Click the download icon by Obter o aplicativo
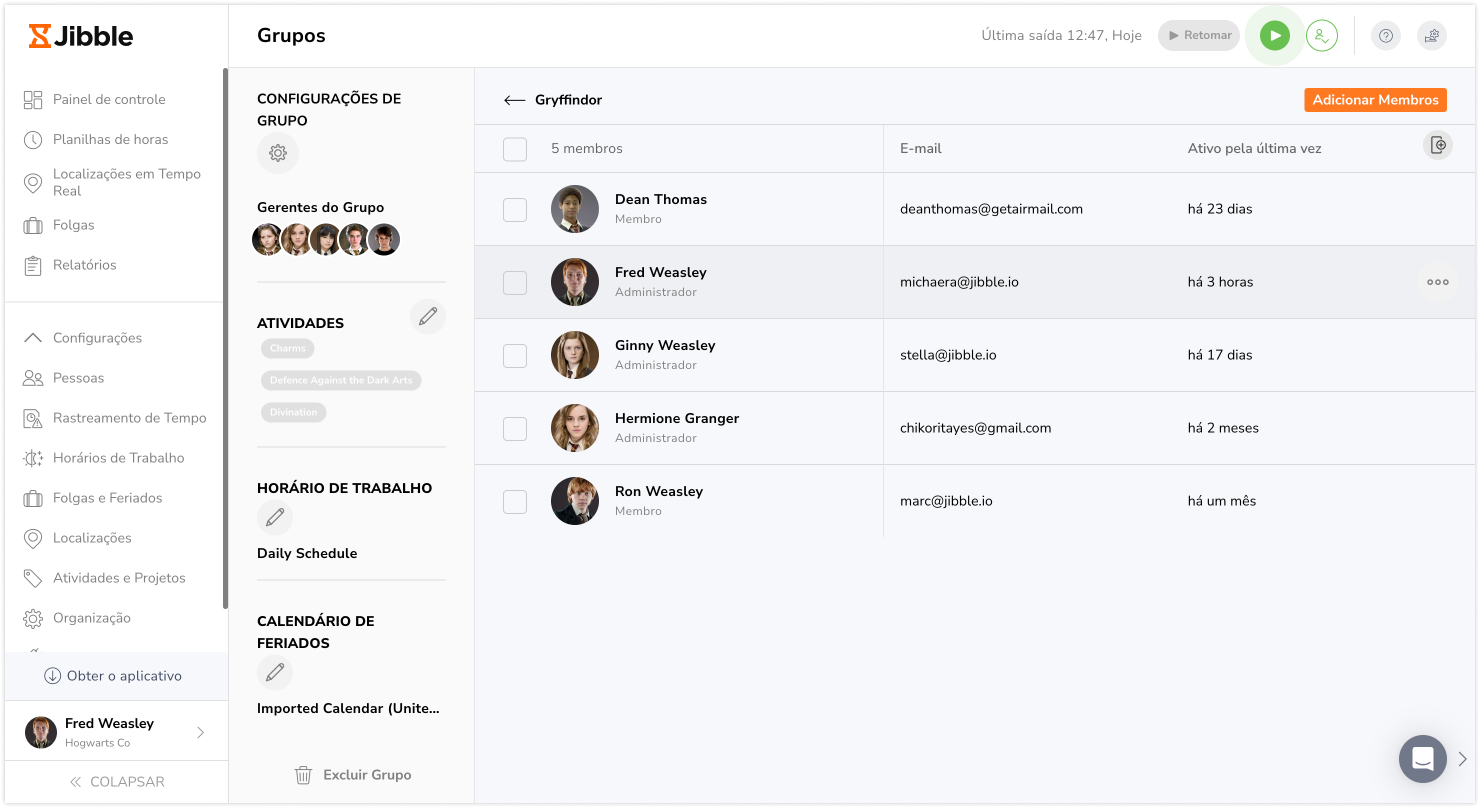Screen dimensions: 1480x808 53,676
